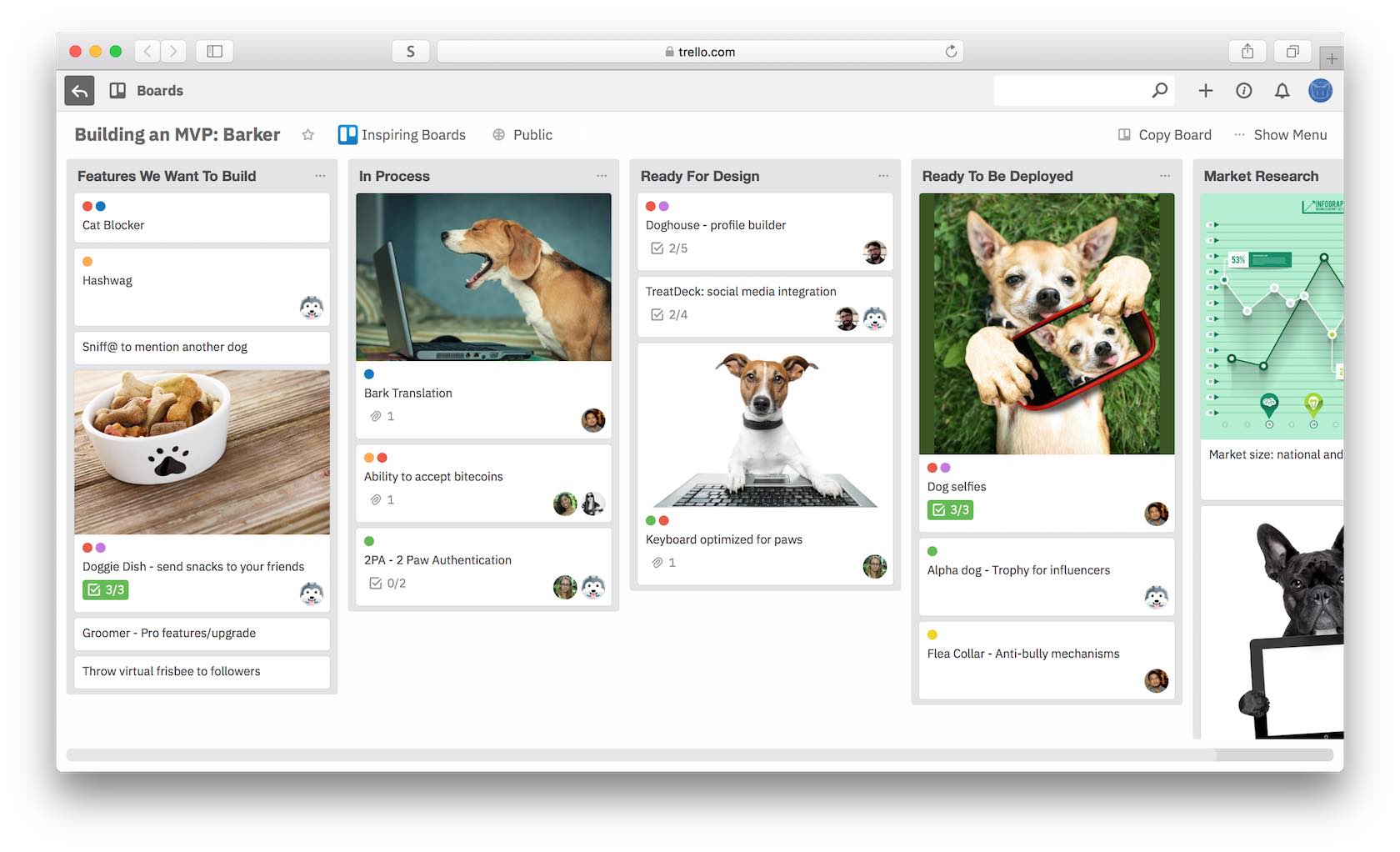Viewport: 1400px width, 852px height.
Task: Click the plus icon to create something new
Action: tap(1206, 91)
